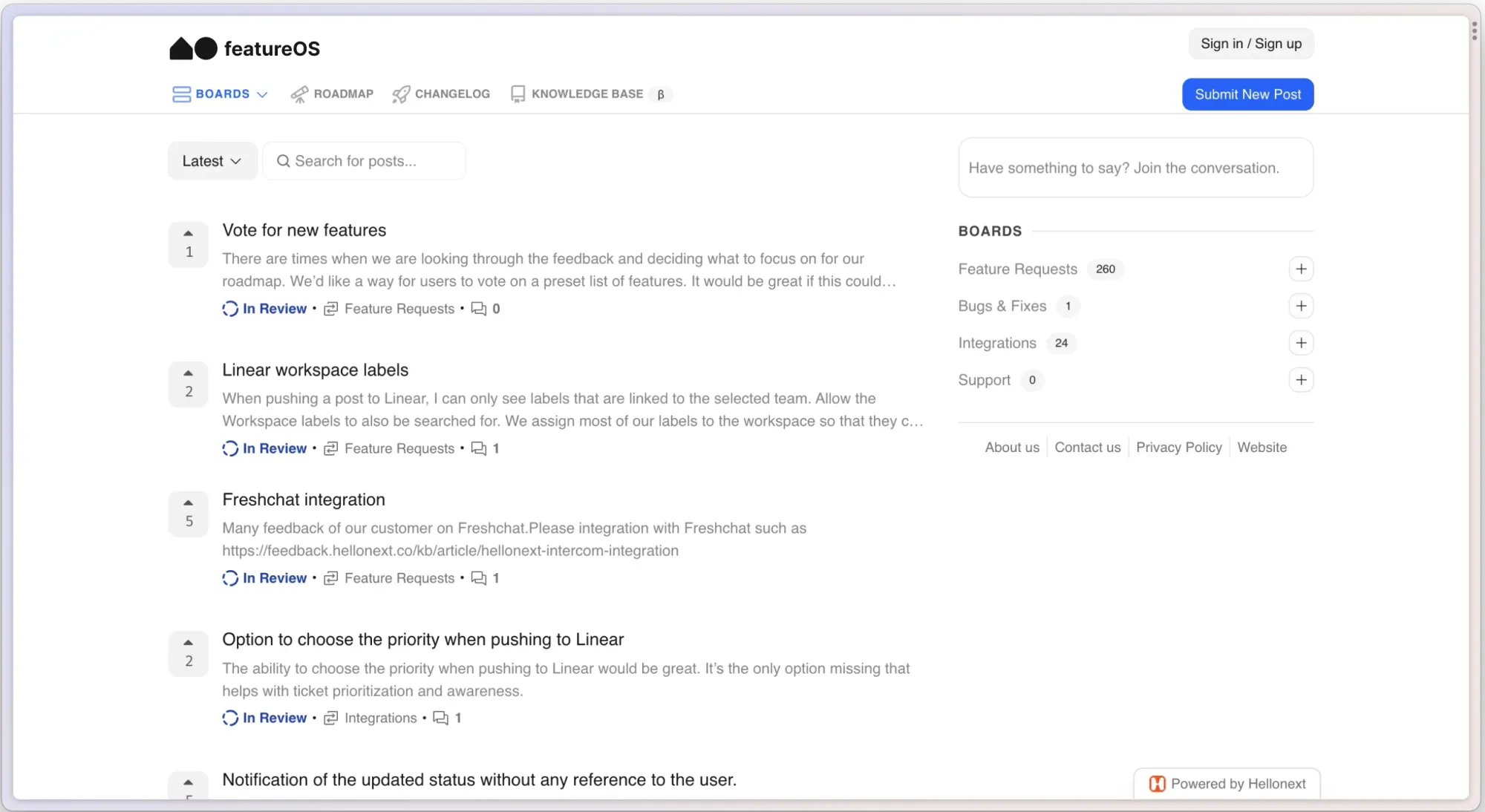Open the Knowledge Base book icon

pyautogui.click(x=518, y=94)
